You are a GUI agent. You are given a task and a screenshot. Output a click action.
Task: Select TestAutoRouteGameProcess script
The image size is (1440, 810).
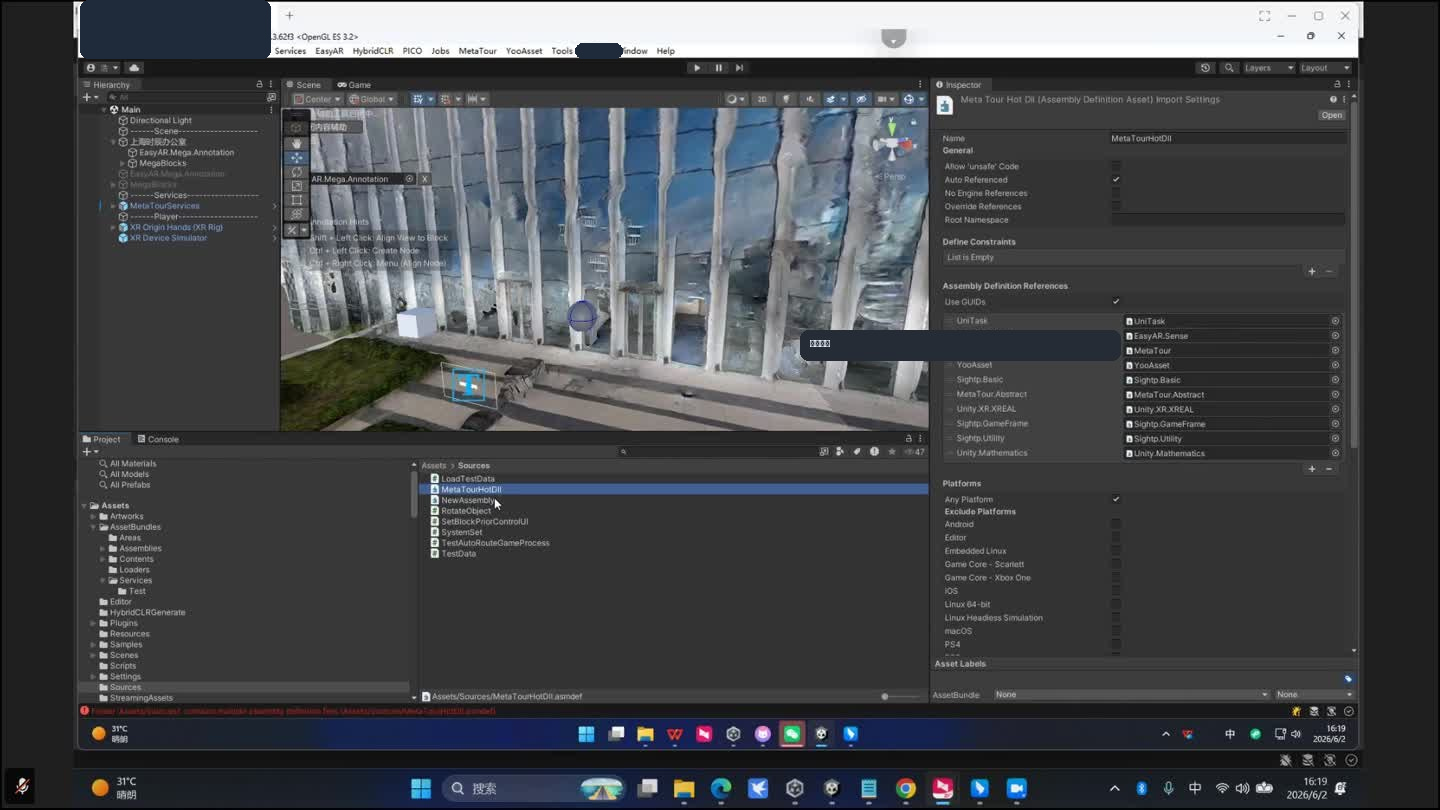(x=495, y=543)
